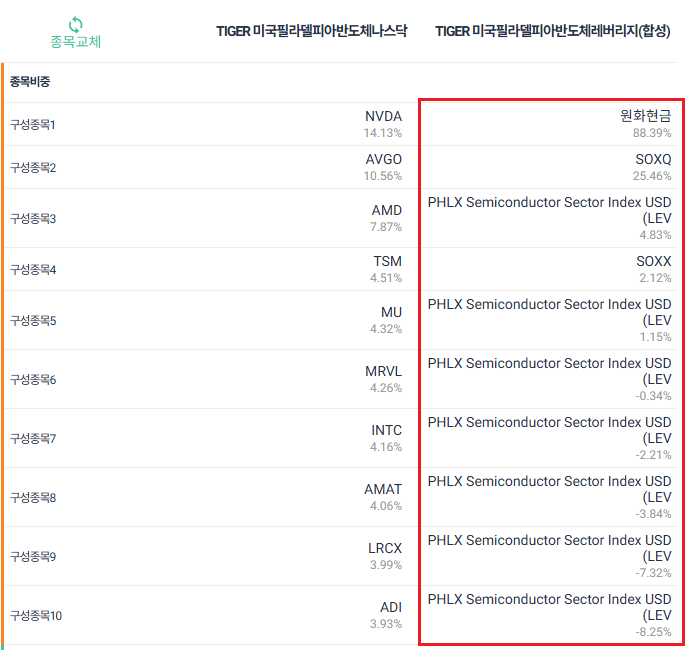
Task: Click the 구성종목3 row label
Action: (33, 219)
